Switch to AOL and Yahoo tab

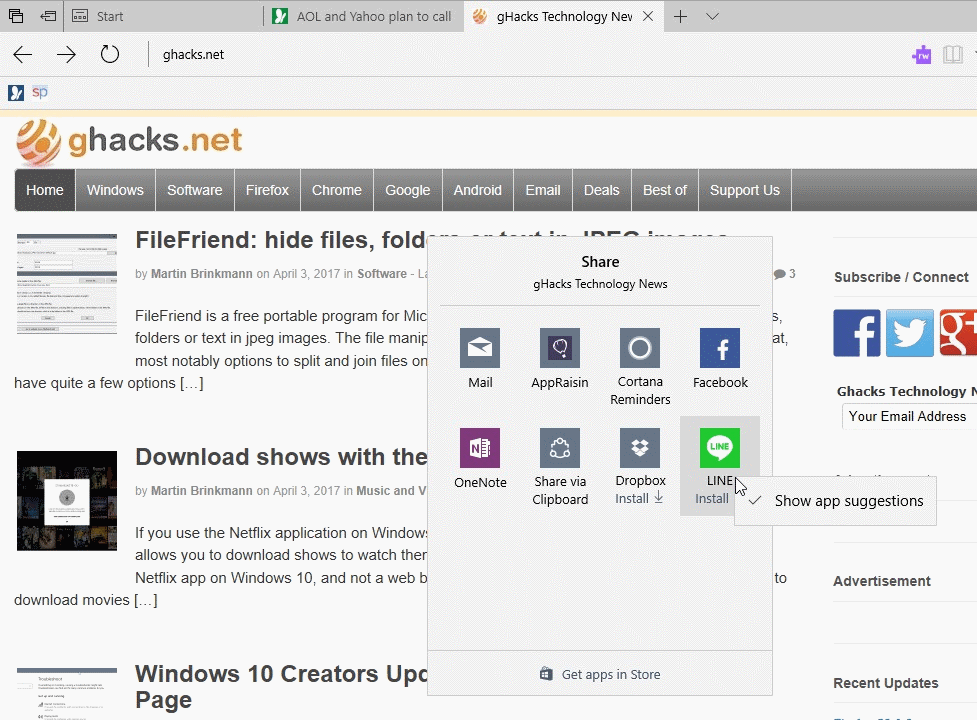[364, 16]
